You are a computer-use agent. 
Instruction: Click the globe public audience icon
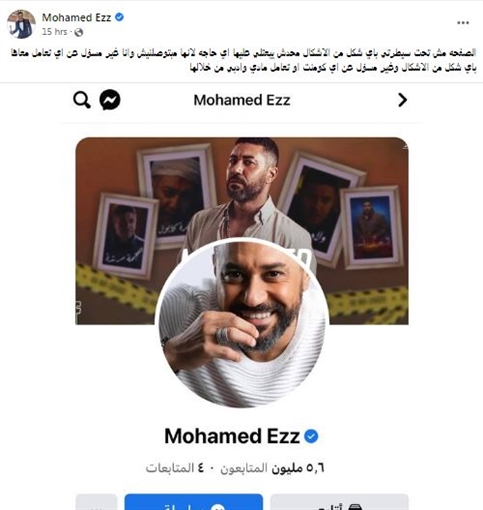(79, 32)
